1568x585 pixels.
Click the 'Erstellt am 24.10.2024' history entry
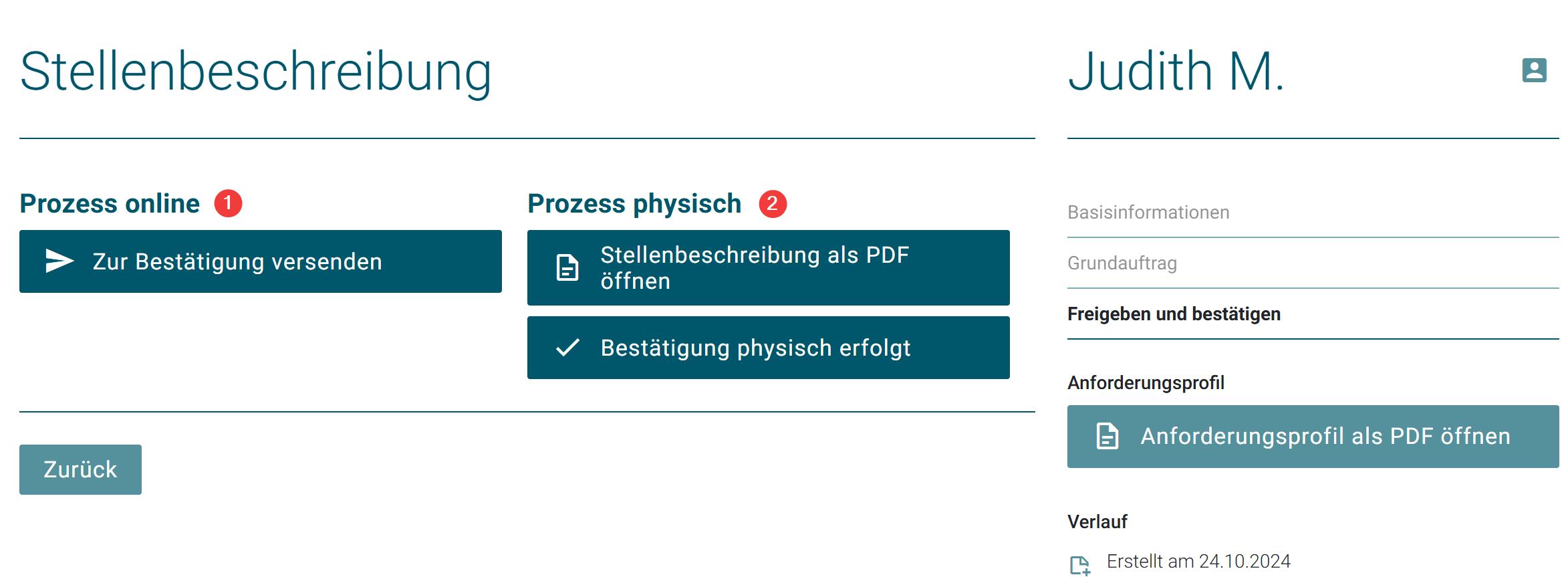(1198, 562)
